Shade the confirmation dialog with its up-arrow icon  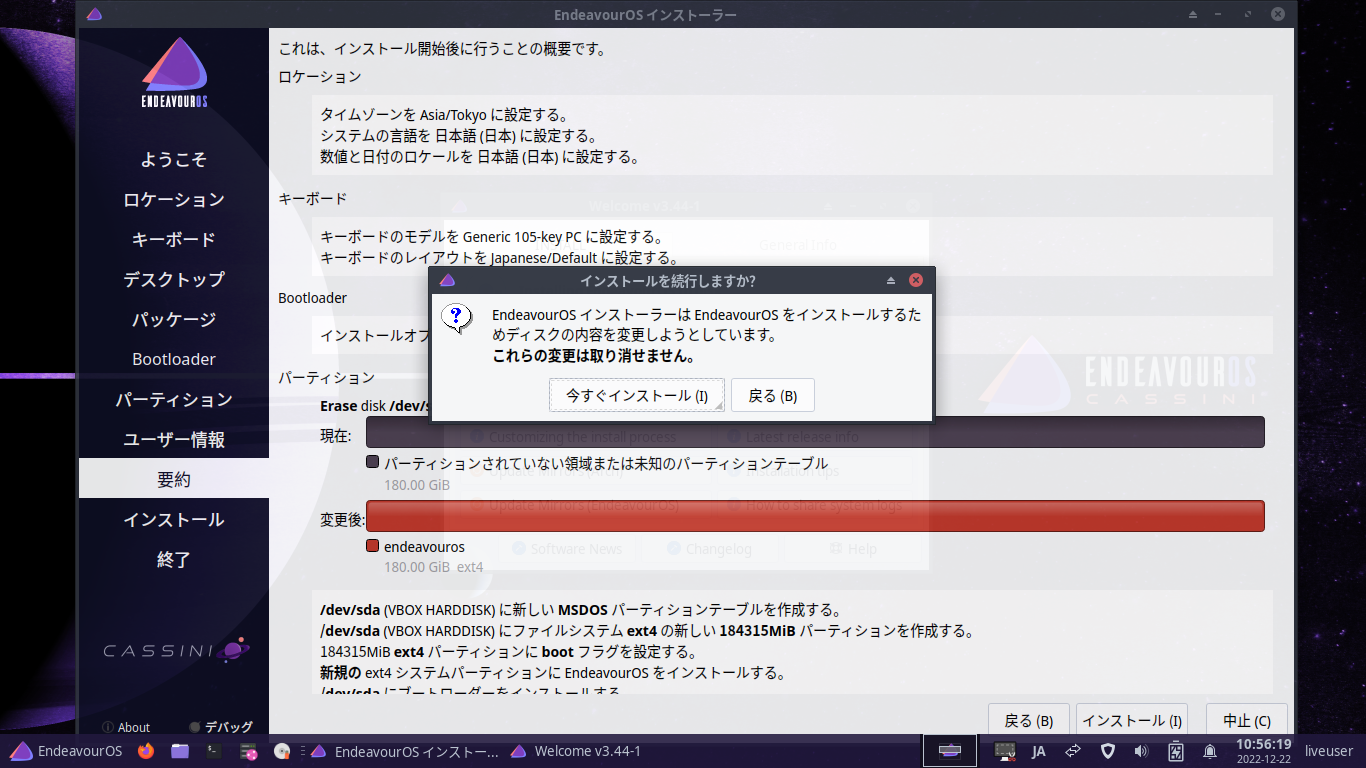pyautogui.click(x=890, y=281)
